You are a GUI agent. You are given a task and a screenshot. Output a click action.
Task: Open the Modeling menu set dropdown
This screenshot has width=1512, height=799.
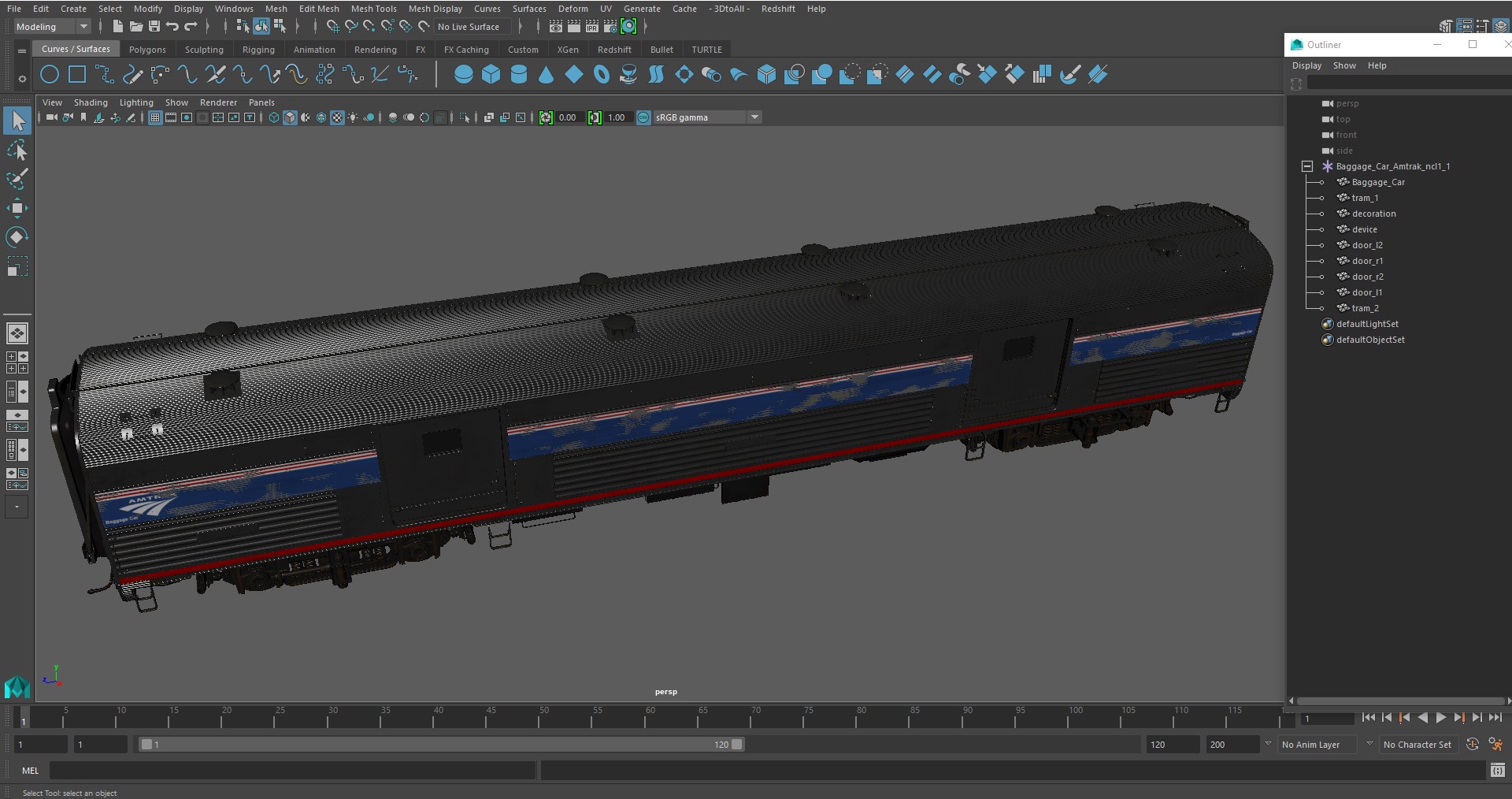[x=53, y=27]
